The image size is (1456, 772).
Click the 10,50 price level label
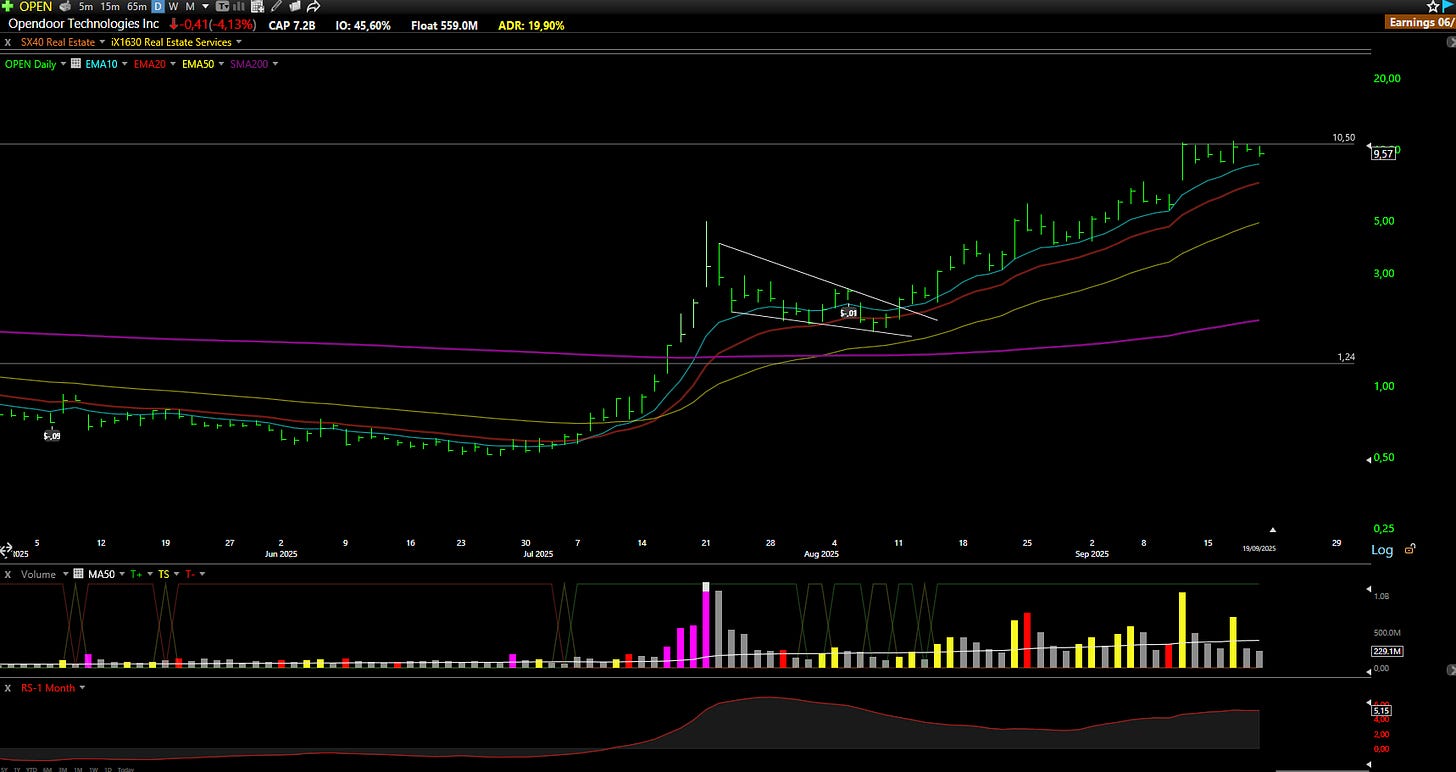(x=1344, y=138)
